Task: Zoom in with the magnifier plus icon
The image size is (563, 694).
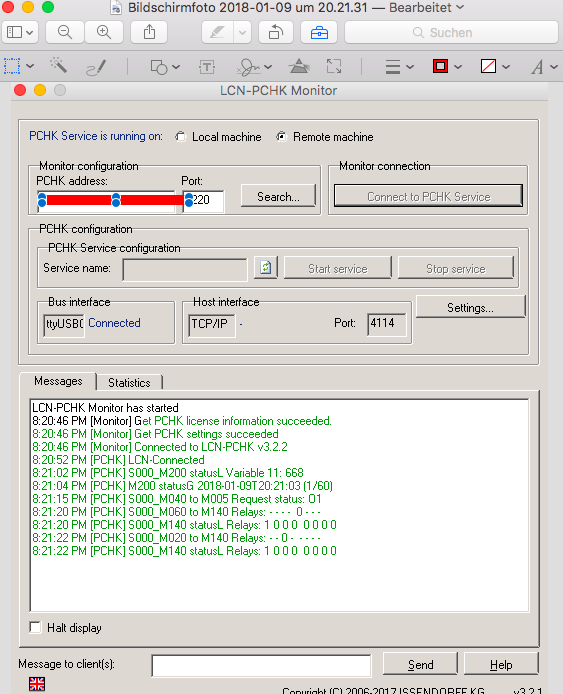Action: coord(104,32)
